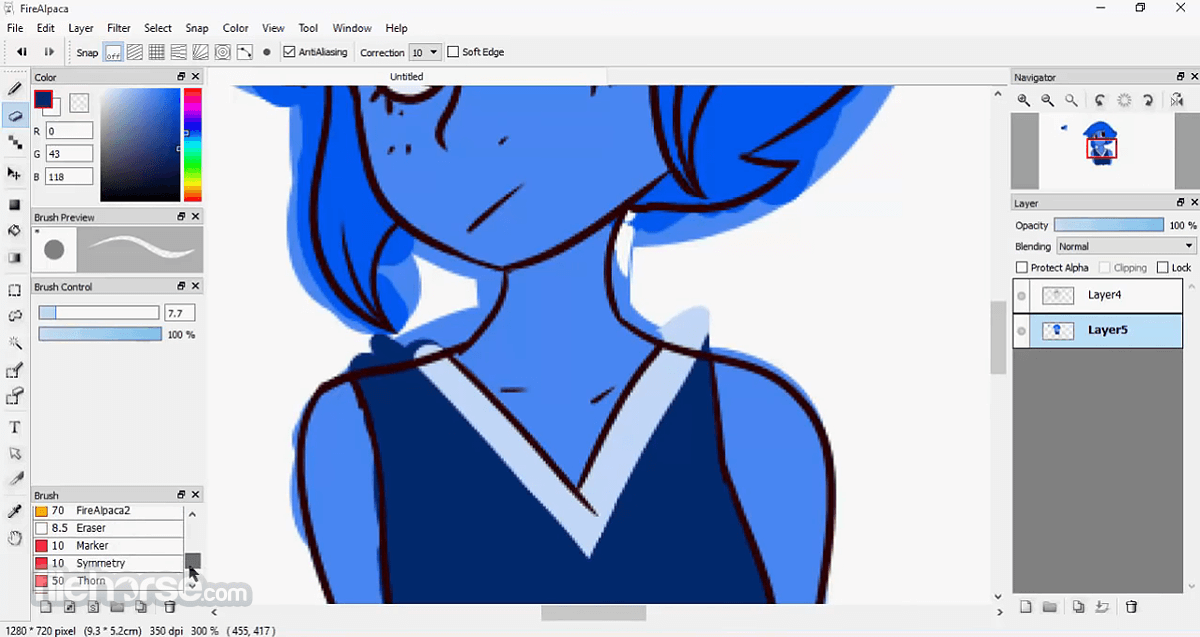This screenshot has height=637, width=1200.
Task: Click the foreground color swatch
Action: (43, 98)
